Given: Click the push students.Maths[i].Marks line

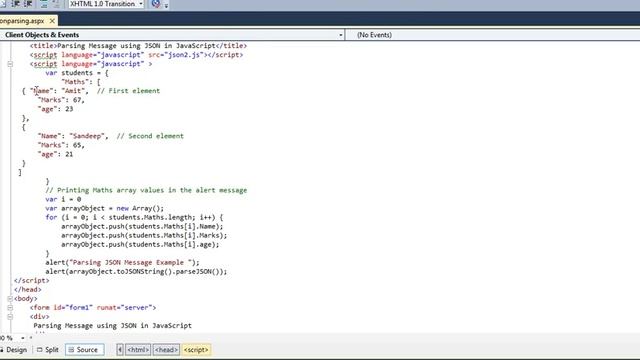Looking at the screenshot, I should [x=144, y=236].
